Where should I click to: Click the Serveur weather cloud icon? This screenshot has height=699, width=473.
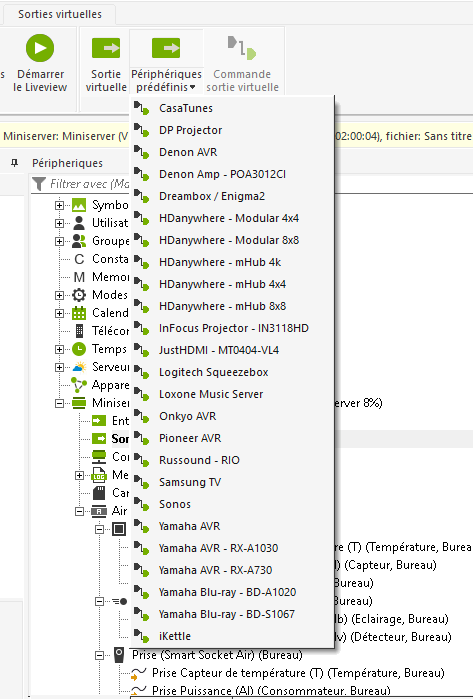pos(79,367)
